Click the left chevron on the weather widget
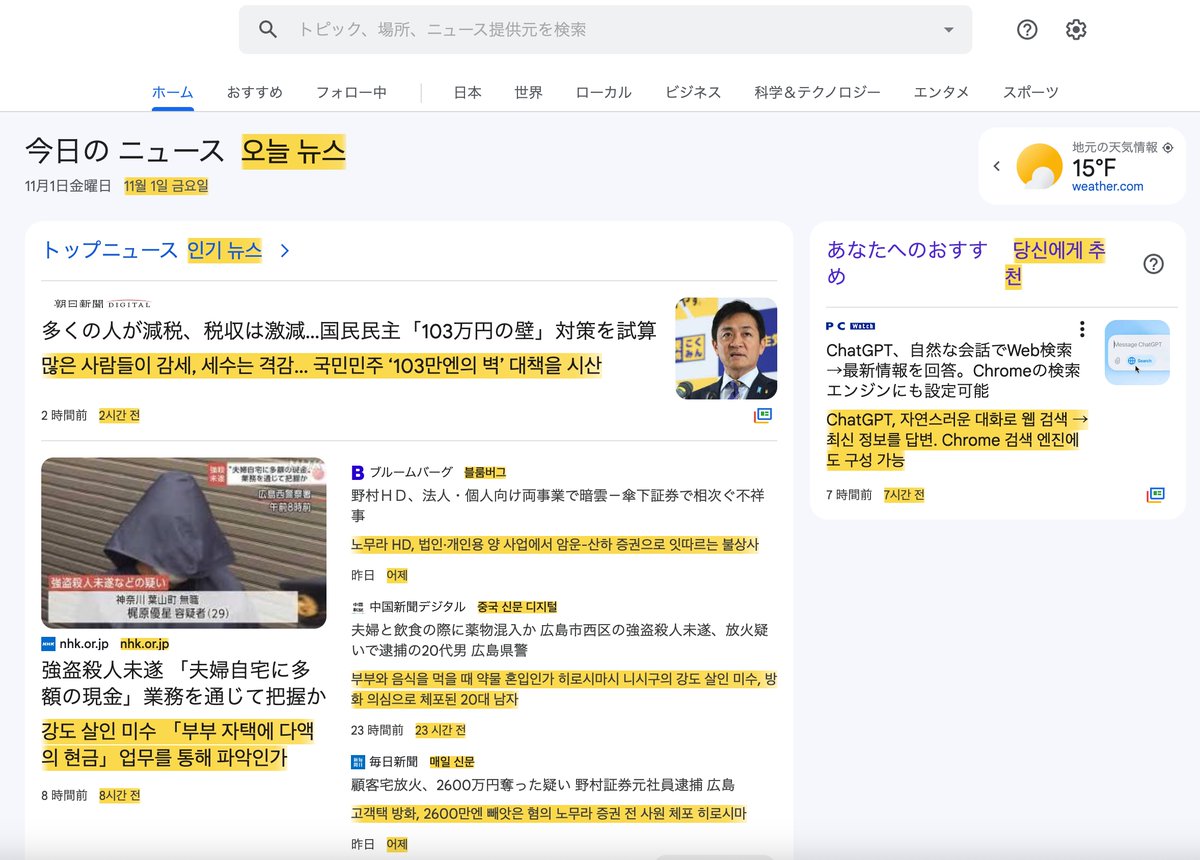The image size is (1200, 860). coord(996,166)
